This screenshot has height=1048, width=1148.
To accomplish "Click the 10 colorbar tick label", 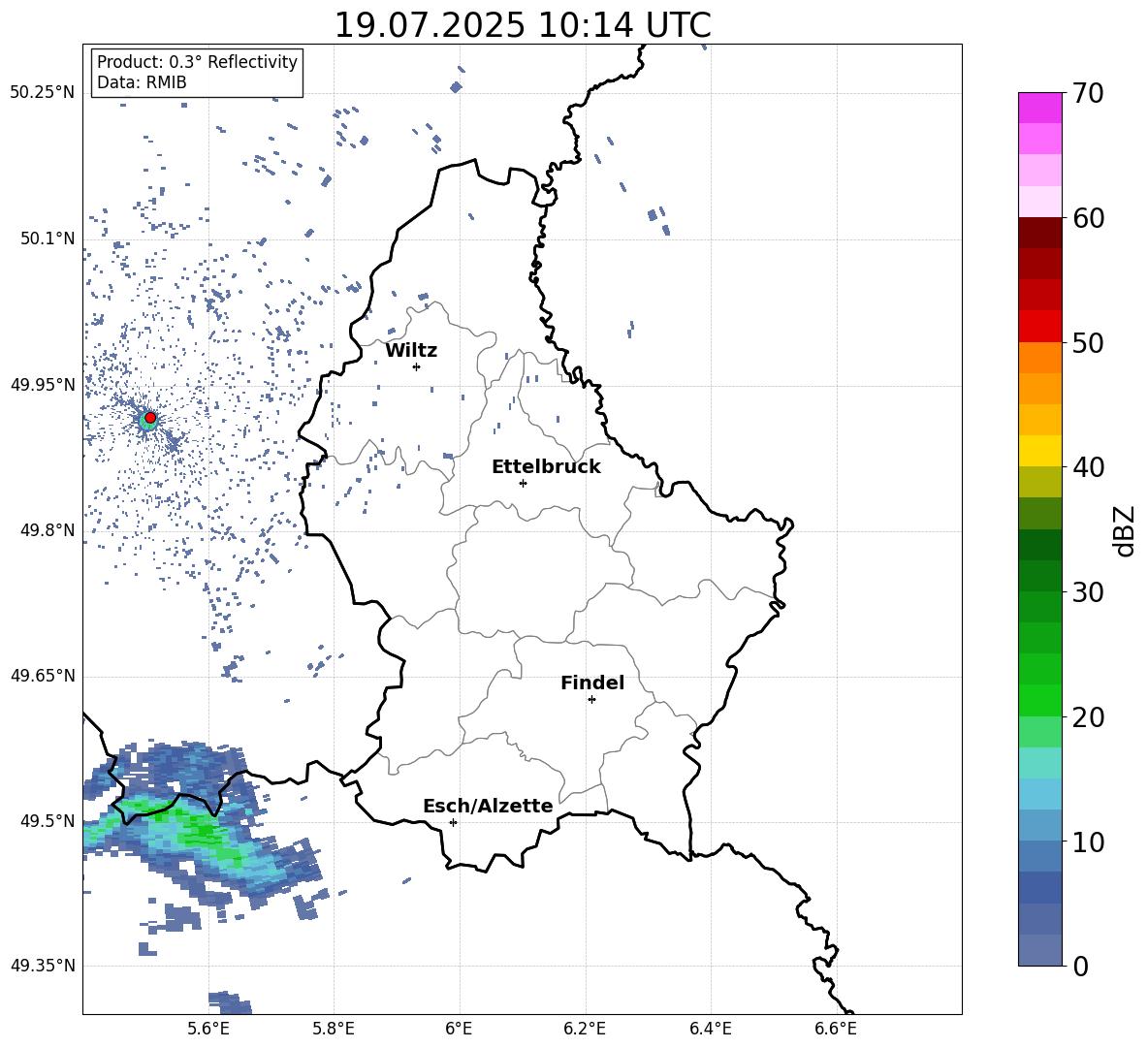I will tap(1088, 842).
